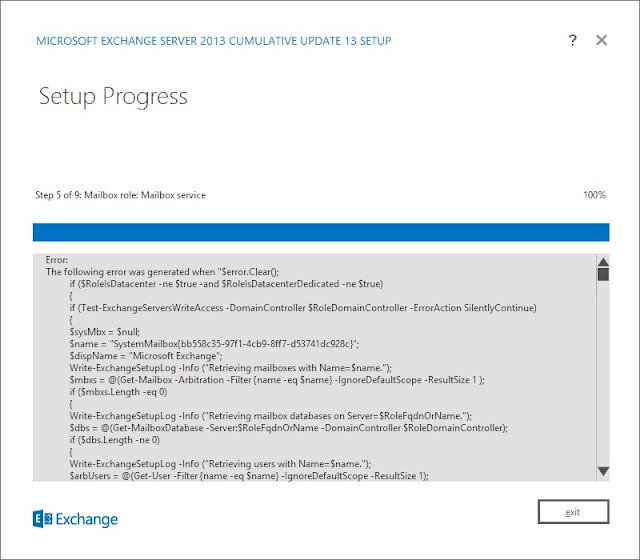Image resolution: width=640 pixels, height=560 pixels.
Task: Click the Test-ExchangeServersWriteAccess line
Action: coord(303,308)
